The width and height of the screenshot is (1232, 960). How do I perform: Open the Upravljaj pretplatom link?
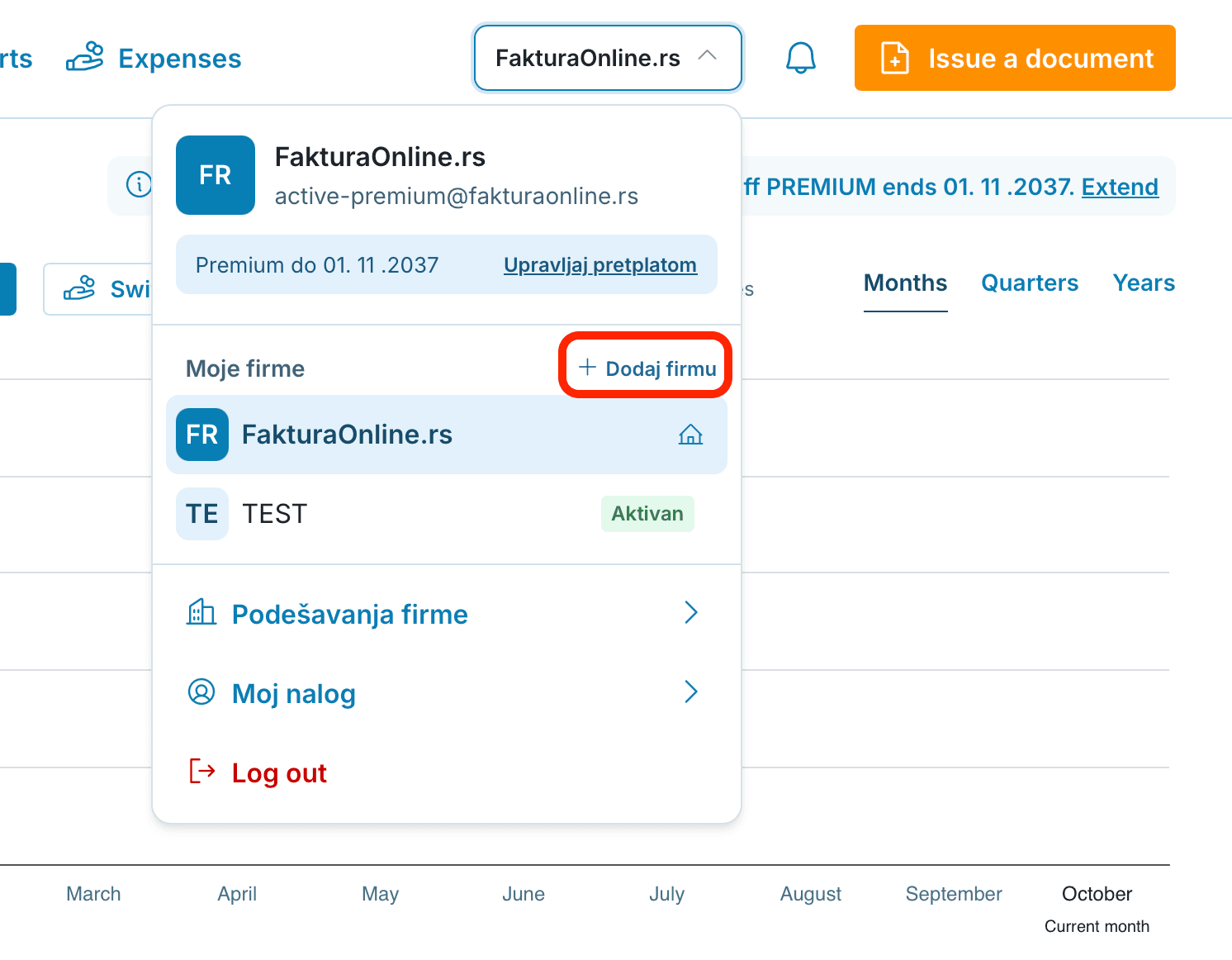click(x=600, y=265)
